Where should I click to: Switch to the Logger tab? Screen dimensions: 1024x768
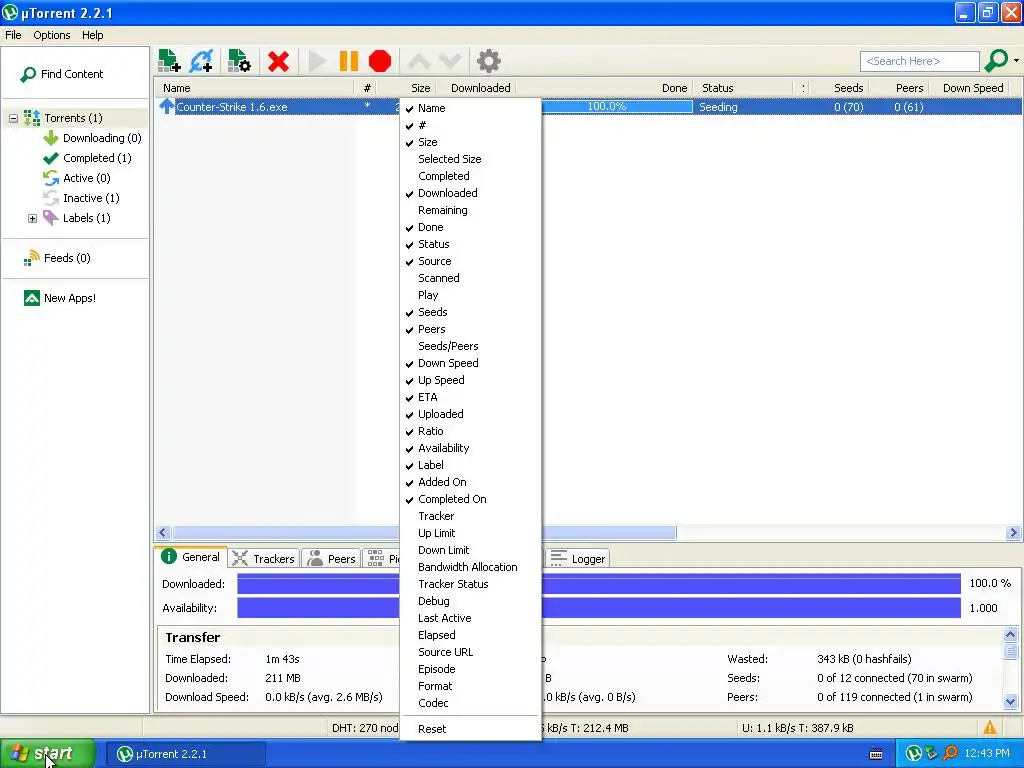[x=578, y=558]
